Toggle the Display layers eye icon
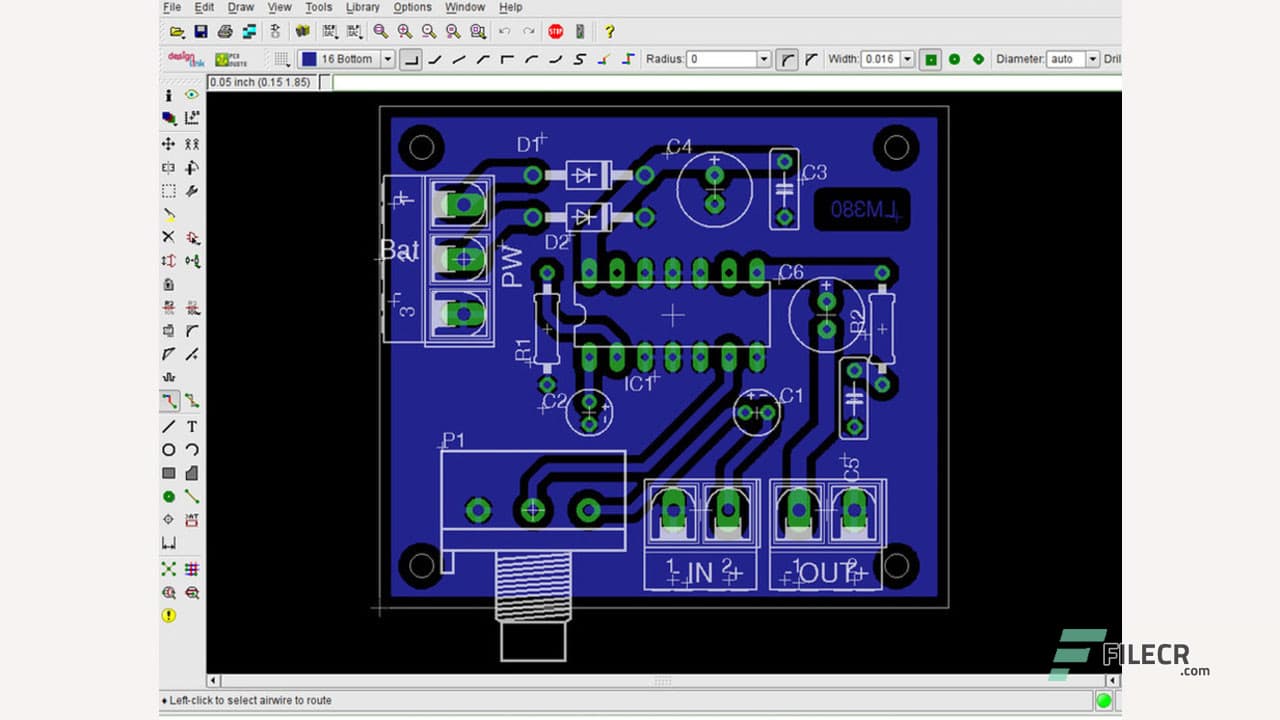Viewport: 1280px width, 720px height. [192, 95]
